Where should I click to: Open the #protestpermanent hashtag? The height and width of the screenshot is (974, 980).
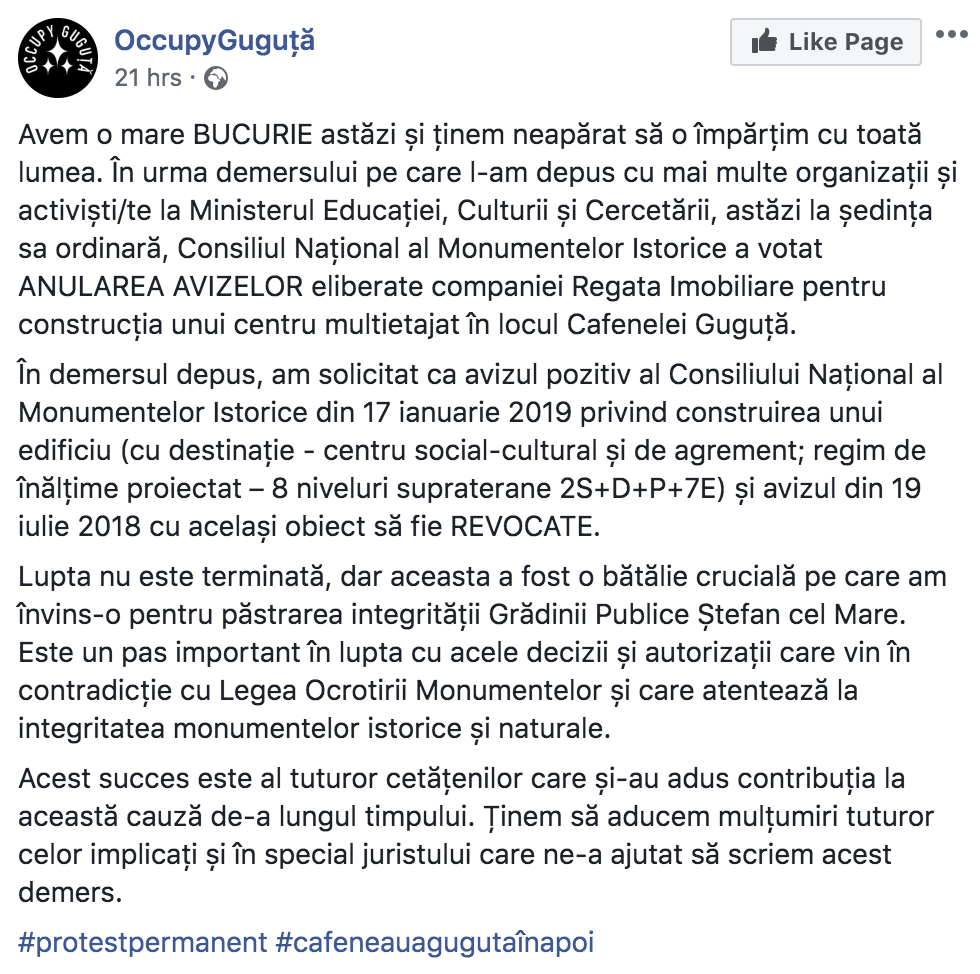[x=142, y=942]
